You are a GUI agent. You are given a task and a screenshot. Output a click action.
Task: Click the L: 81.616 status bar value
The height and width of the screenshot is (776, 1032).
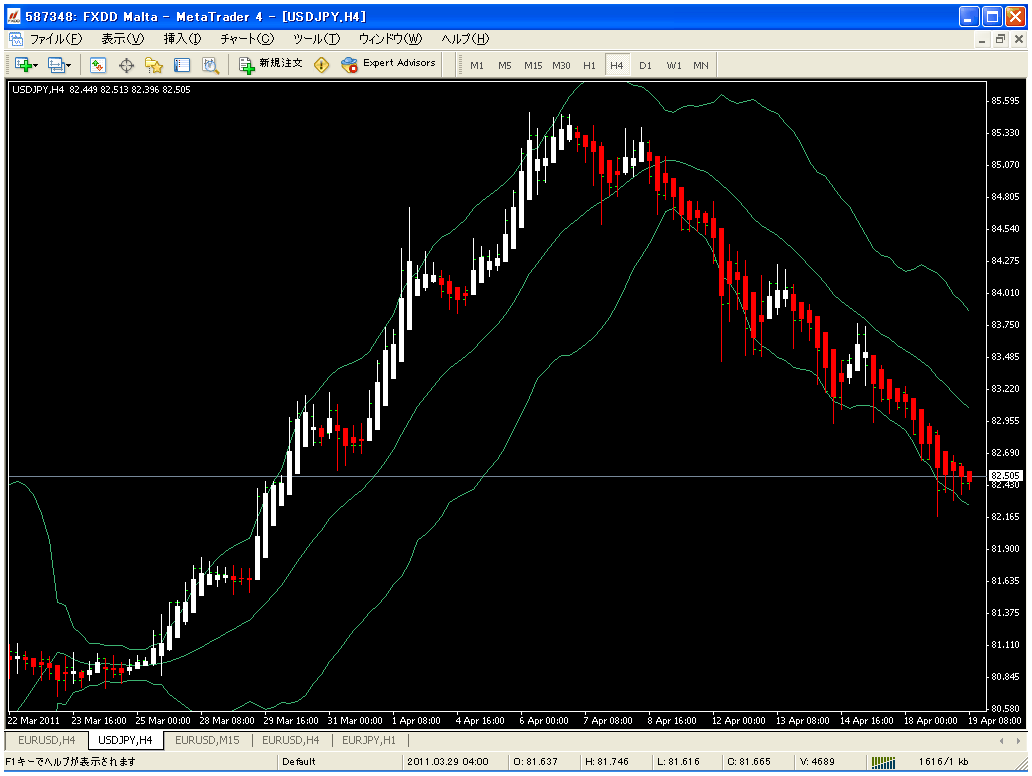pos(678,762)
